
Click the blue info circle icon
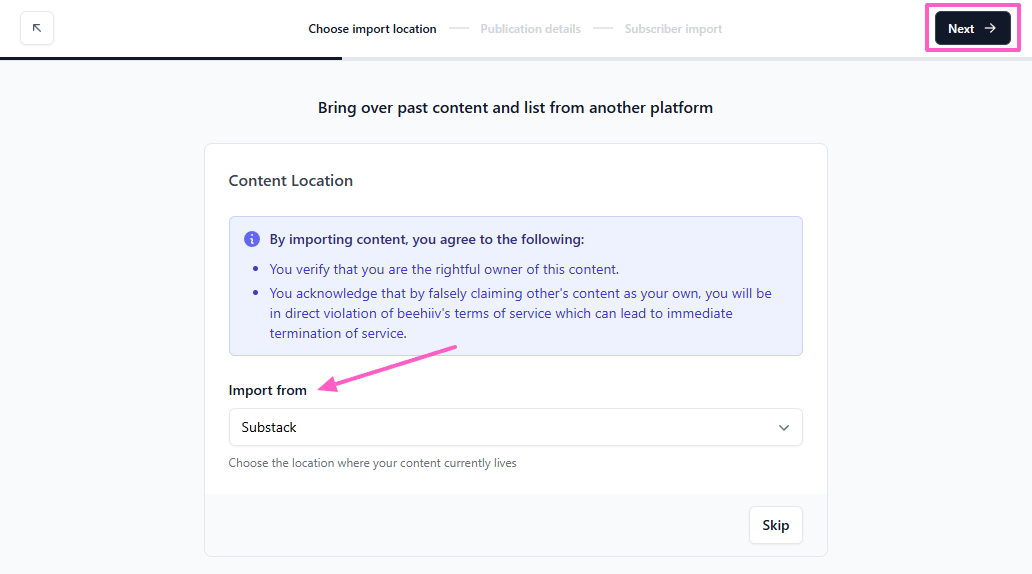[x=252, y=240]
